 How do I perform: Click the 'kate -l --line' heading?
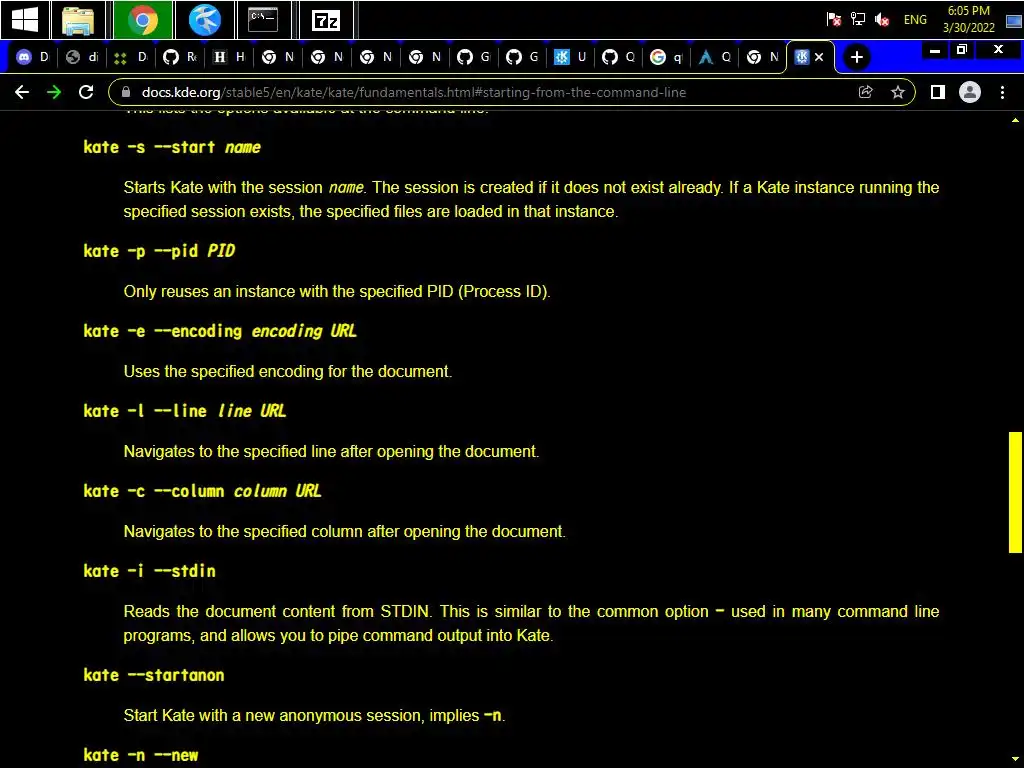185,411
